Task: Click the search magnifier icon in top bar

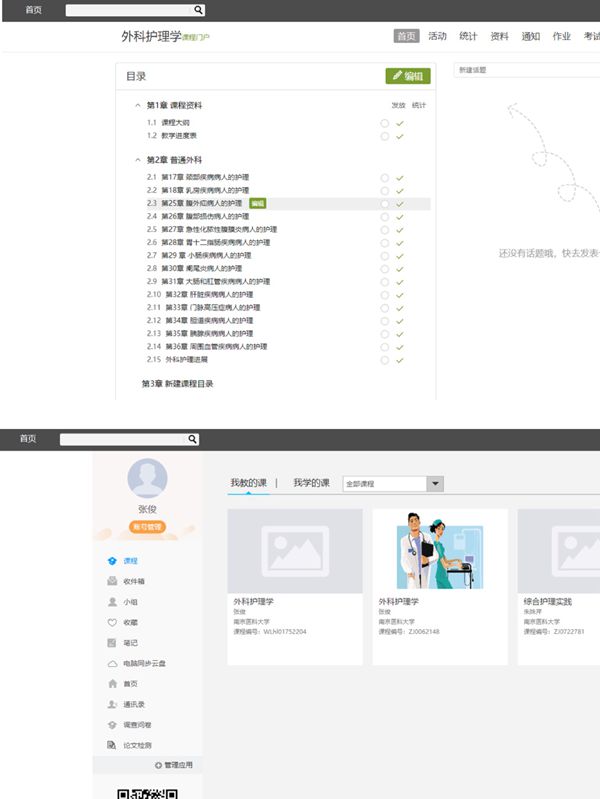Action: (198, 10)
